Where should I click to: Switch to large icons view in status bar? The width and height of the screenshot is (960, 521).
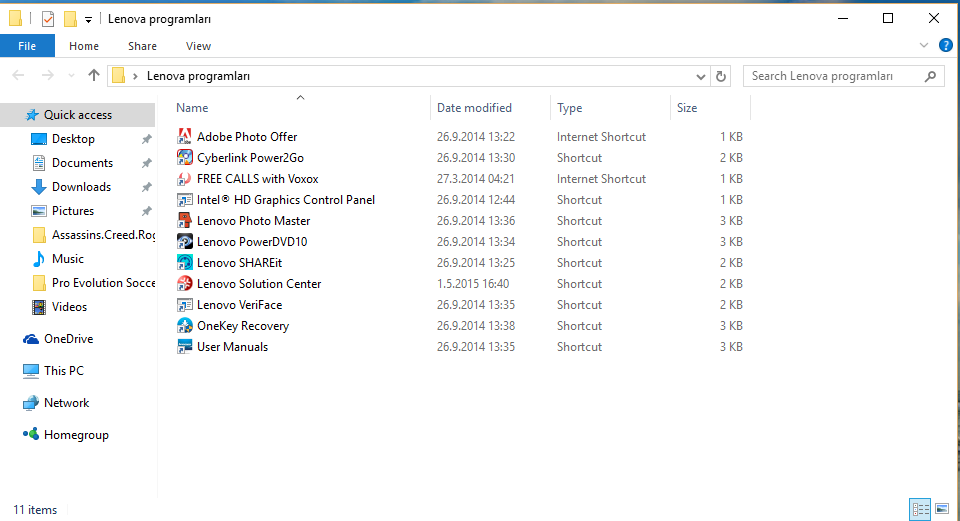[941, 509]
